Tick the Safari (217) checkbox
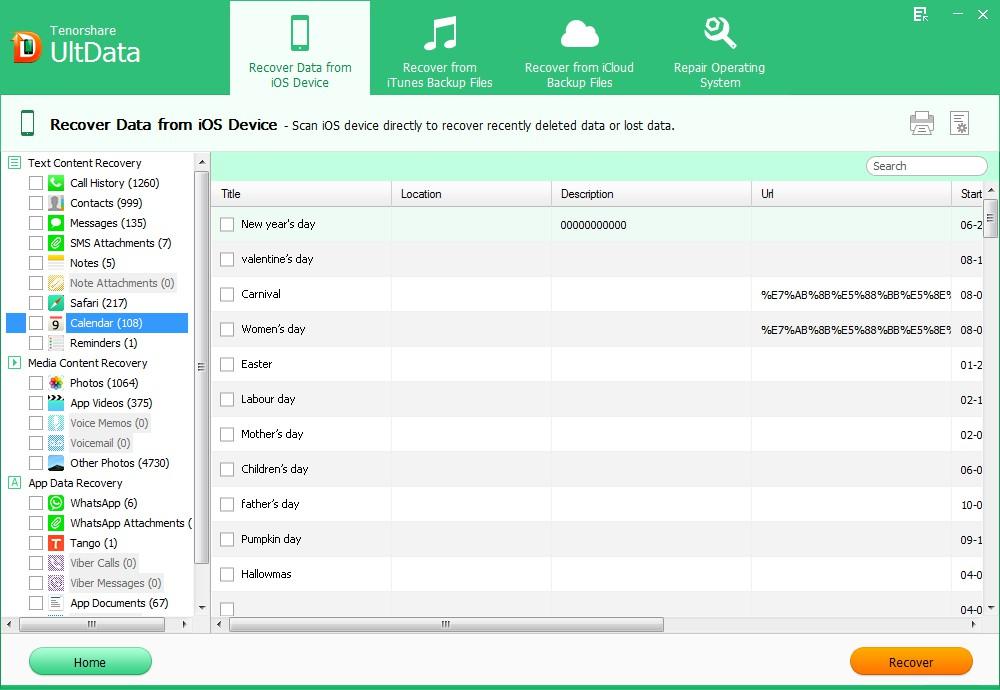 pos(36,303)
